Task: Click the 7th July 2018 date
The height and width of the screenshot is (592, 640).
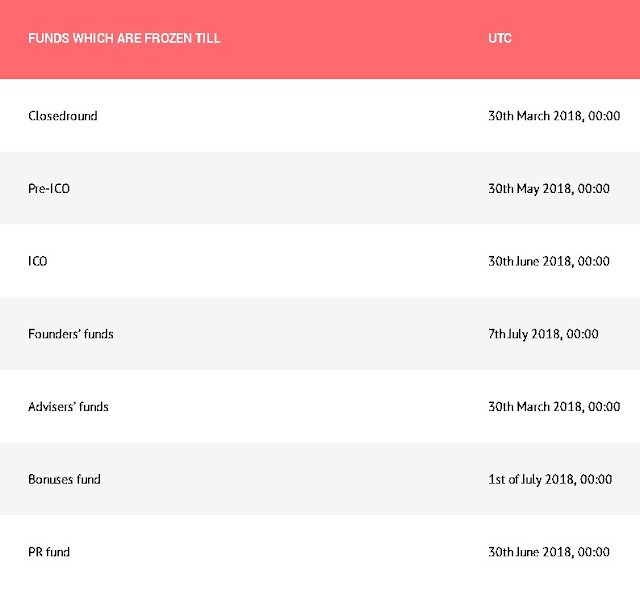Action: tap(543, 334)
